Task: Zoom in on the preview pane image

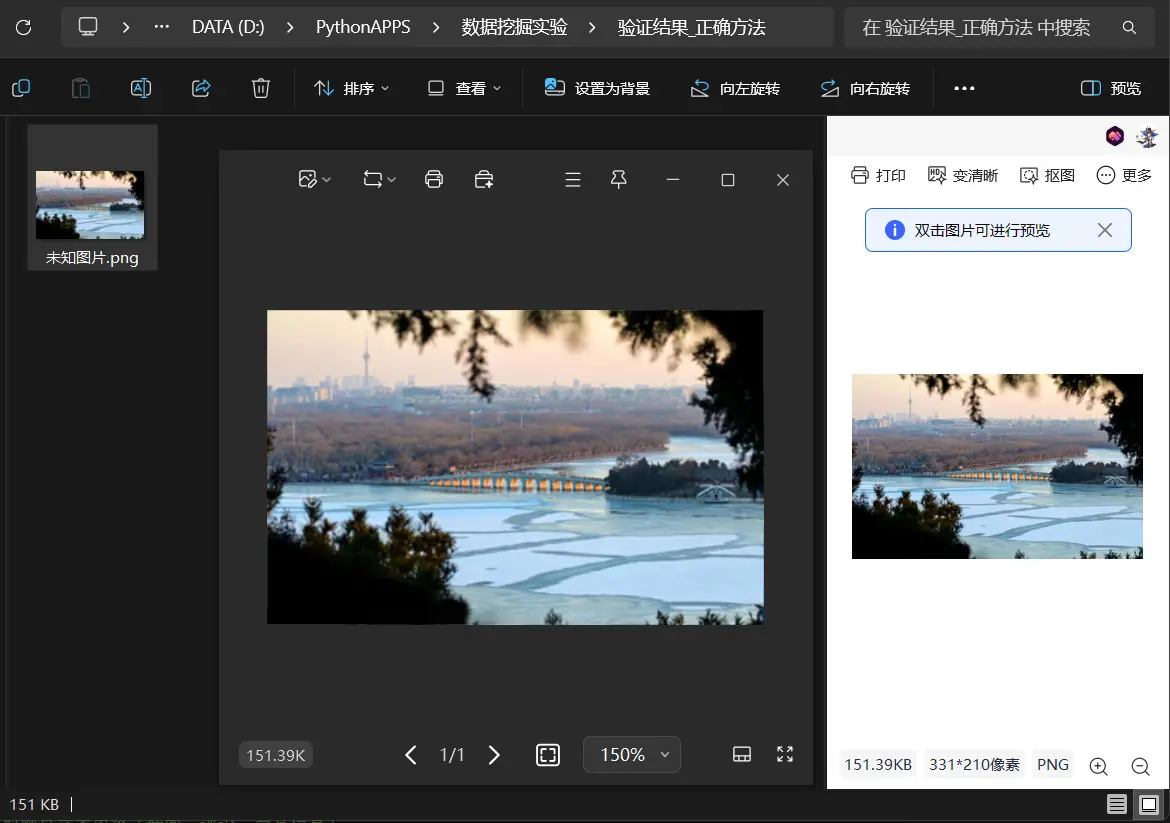Action: [x=1098, y=766]
